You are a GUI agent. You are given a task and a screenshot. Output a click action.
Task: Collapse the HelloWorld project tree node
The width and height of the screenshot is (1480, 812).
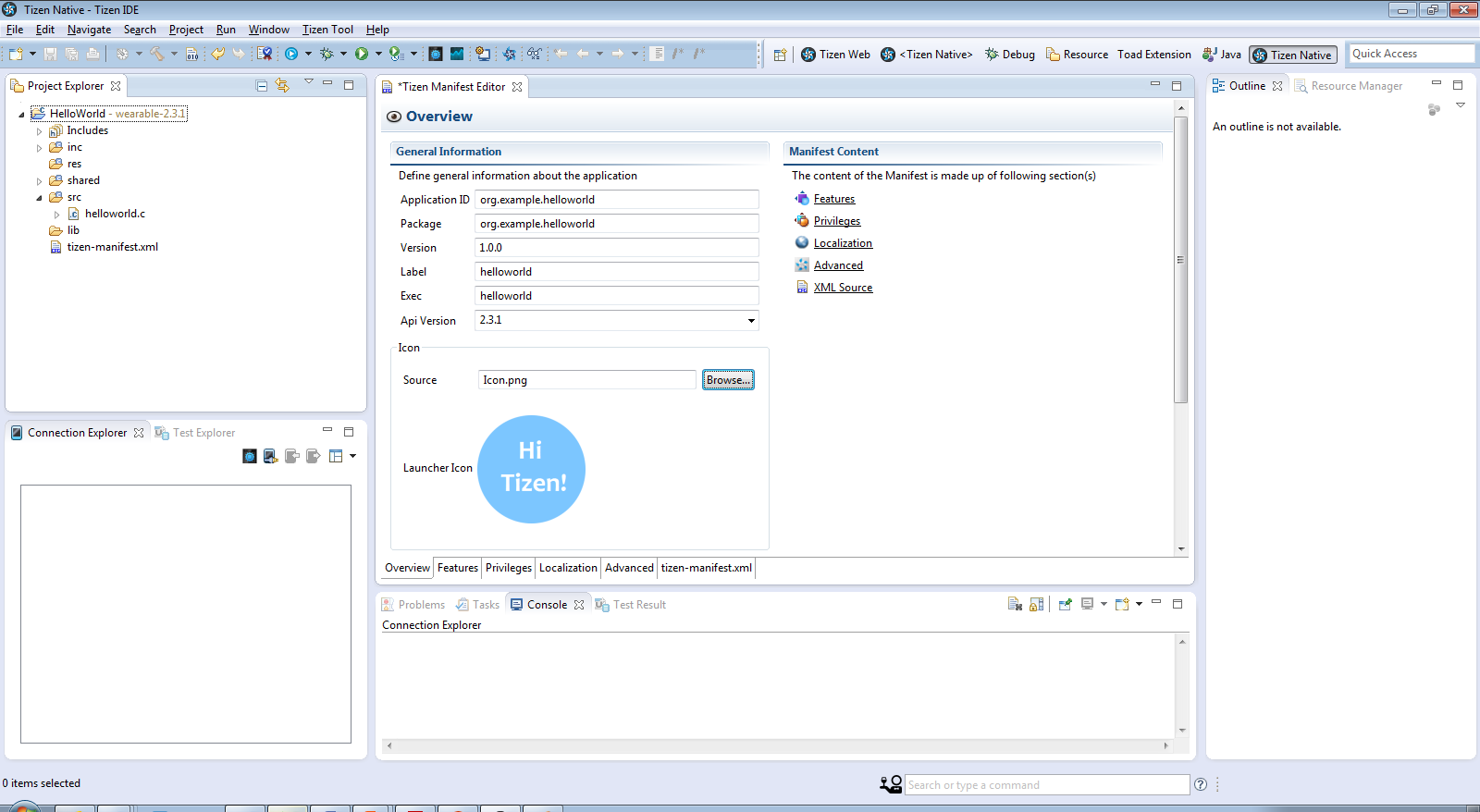pos(21,114)
